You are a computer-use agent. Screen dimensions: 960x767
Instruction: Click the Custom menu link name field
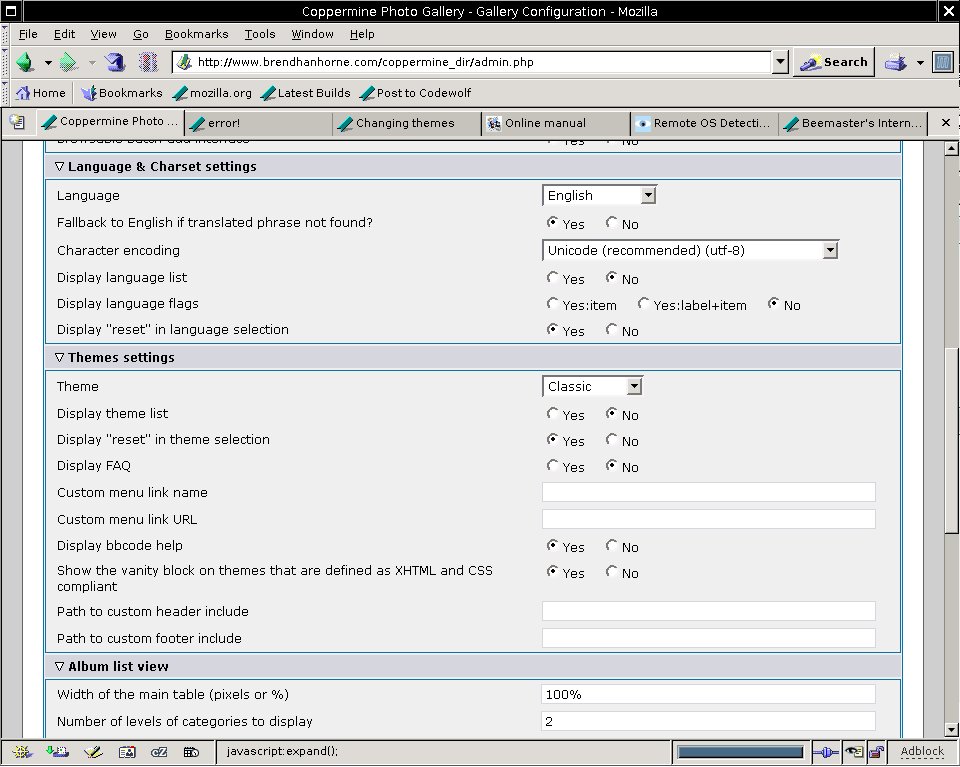708,492
